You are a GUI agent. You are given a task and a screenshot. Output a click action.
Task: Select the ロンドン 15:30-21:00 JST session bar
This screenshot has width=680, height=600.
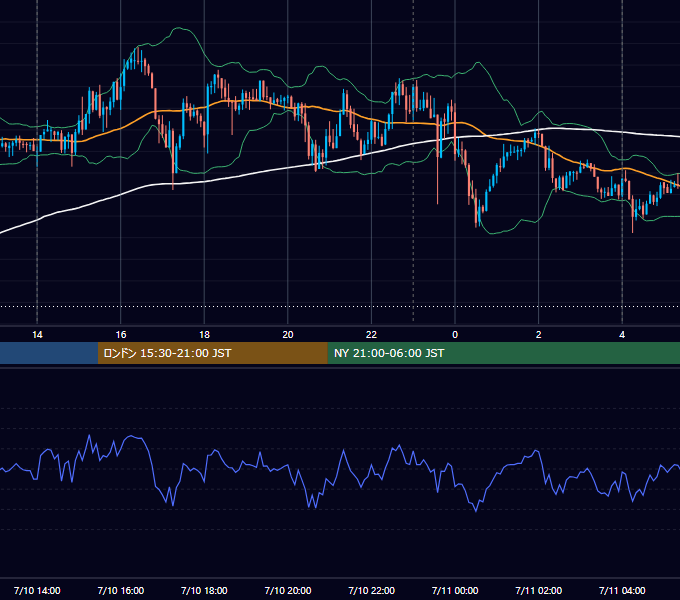point(212,353)
